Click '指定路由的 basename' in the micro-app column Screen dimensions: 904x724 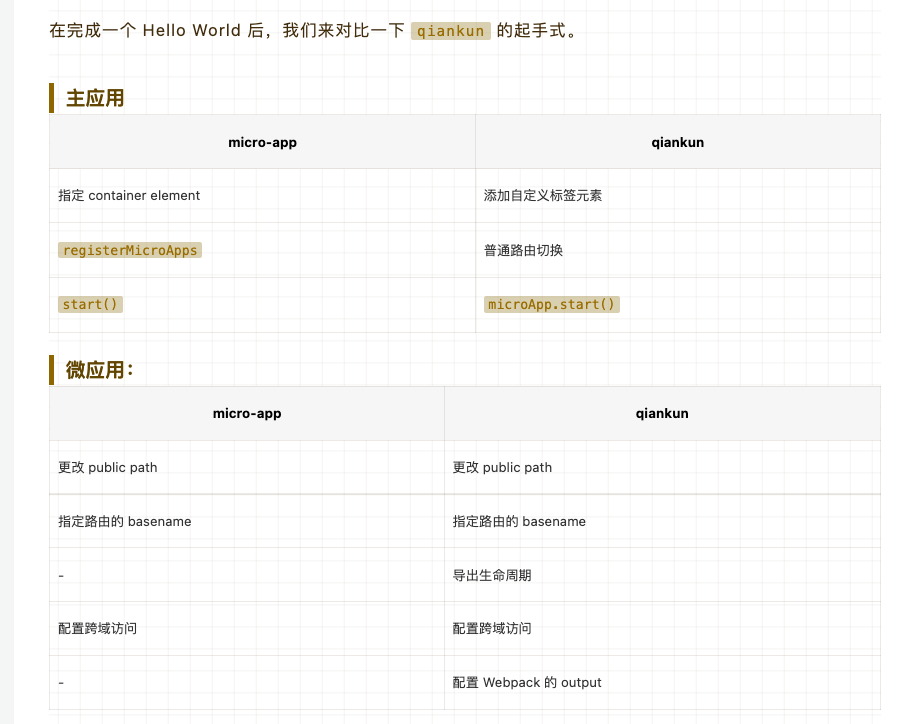[x=125, y=522]
